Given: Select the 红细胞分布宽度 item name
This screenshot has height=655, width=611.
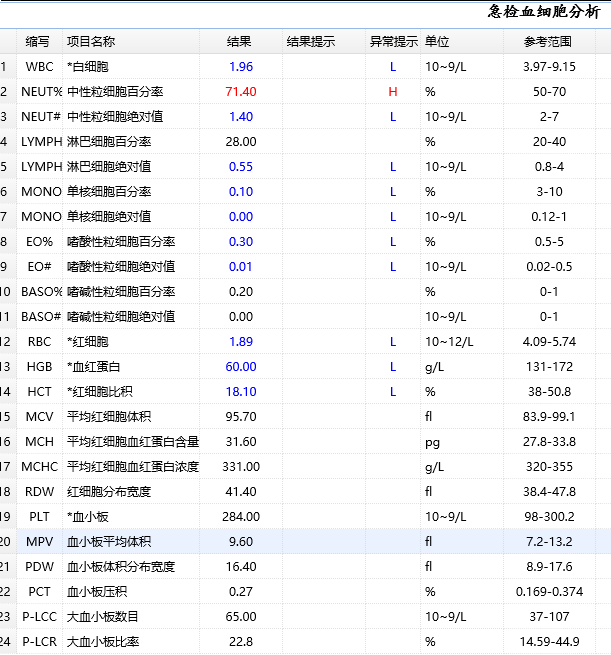Looking at the screenshot, I should pos(109,492).
